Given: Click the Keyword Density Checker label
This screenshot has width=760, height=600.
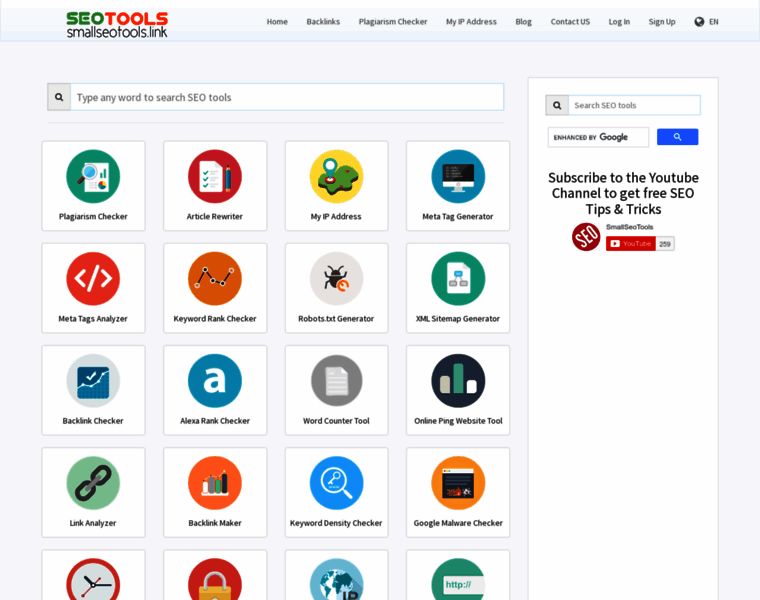Looking at the screenshot, I should (x=336, y=523).
